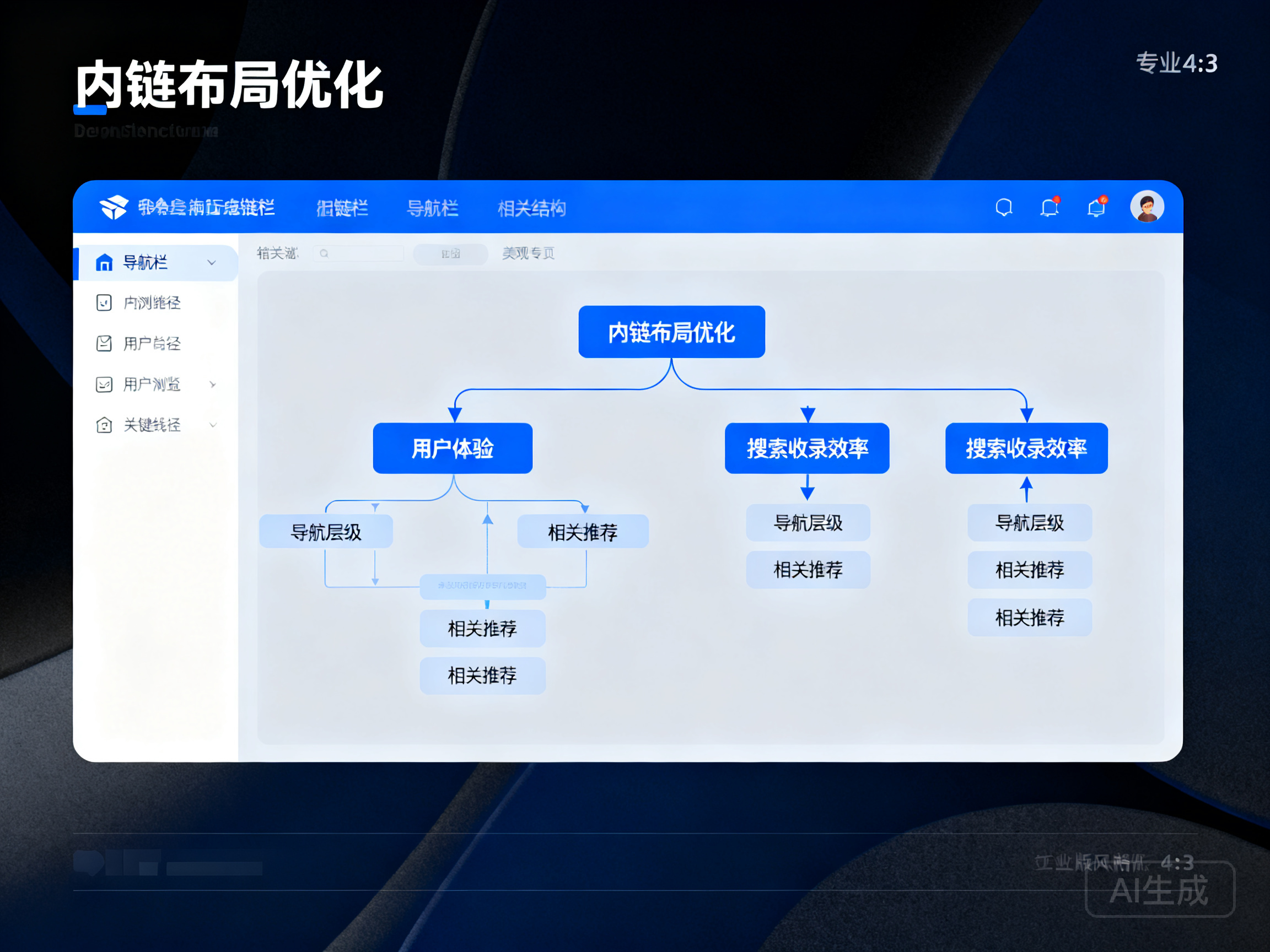
Task: Focus the search input field in the toolbar
Action: [x=358, y=253]
